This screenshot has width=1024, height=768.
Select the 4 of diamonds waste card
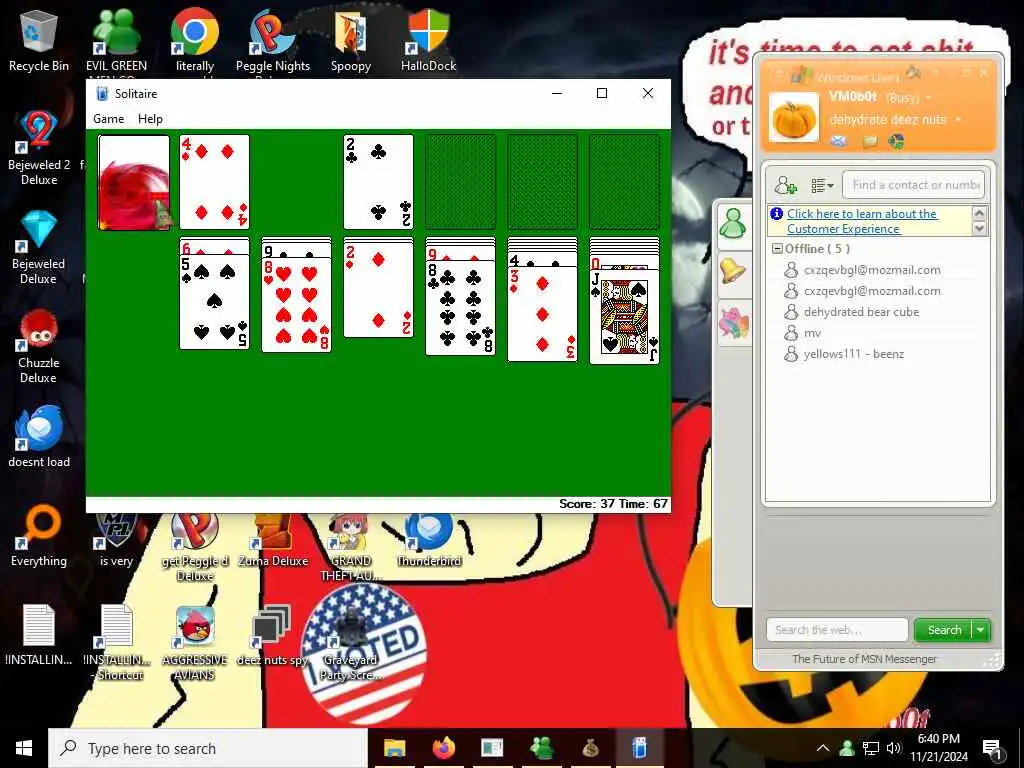tap(214, 182)
